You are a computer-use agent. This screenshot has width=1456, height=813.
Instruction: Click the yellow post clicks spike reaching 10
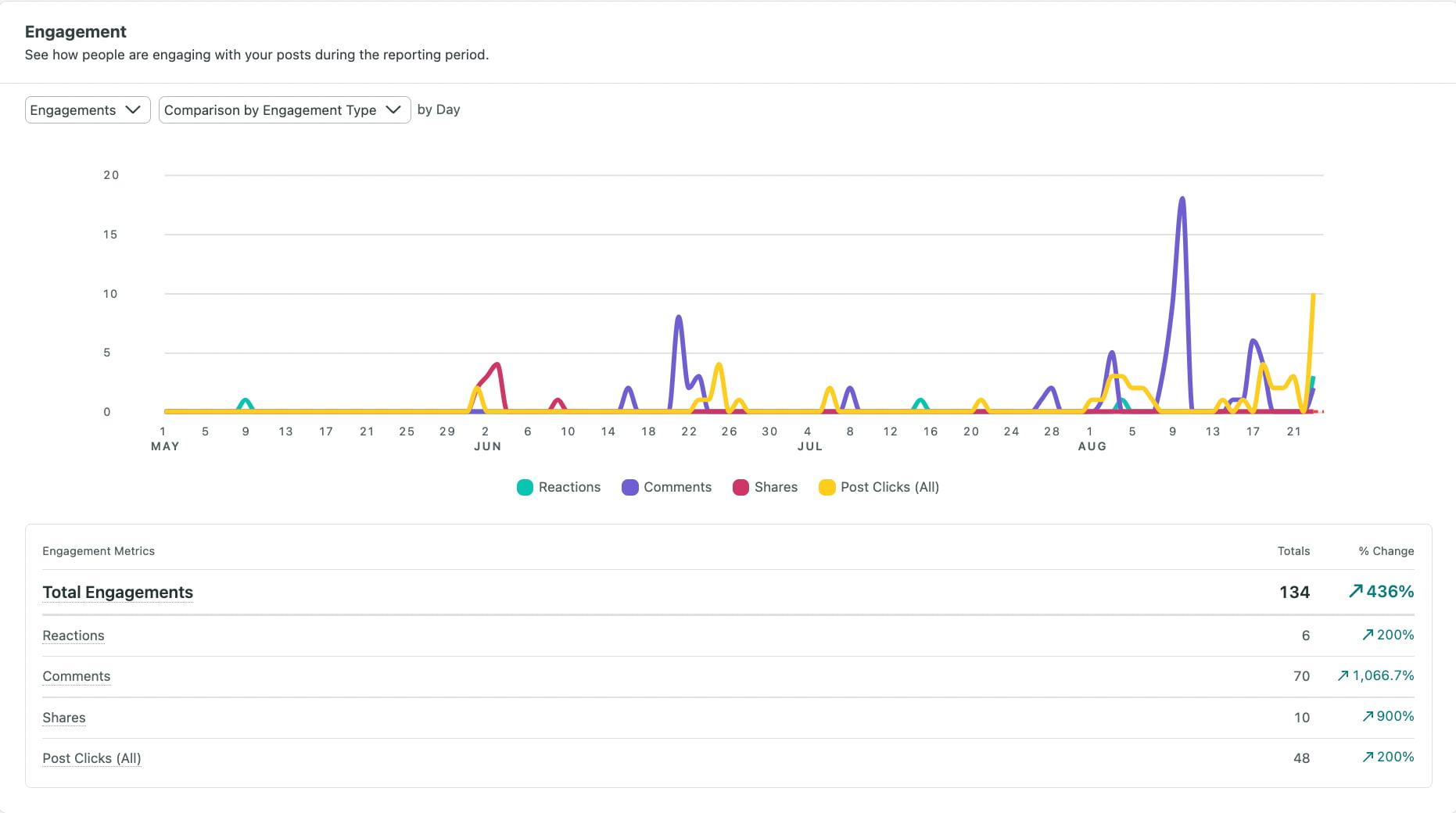[1313, 295]
